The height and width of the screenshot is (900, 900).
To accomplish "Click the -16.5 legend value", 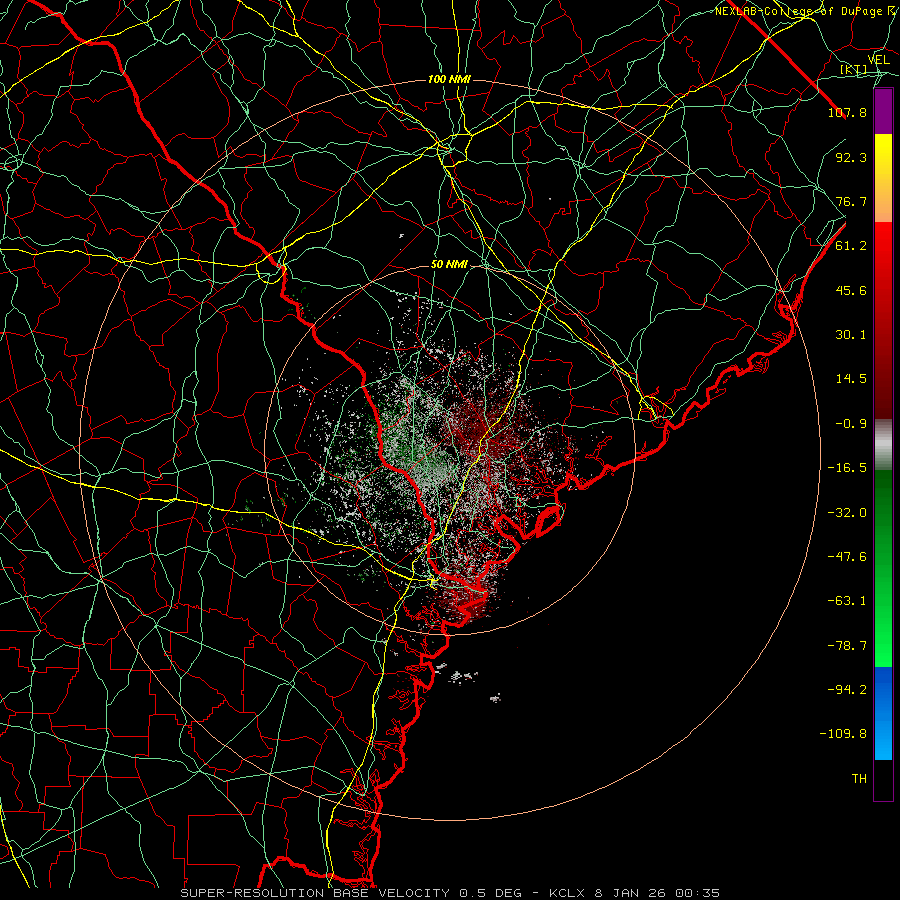I will [x=847, y=468].
